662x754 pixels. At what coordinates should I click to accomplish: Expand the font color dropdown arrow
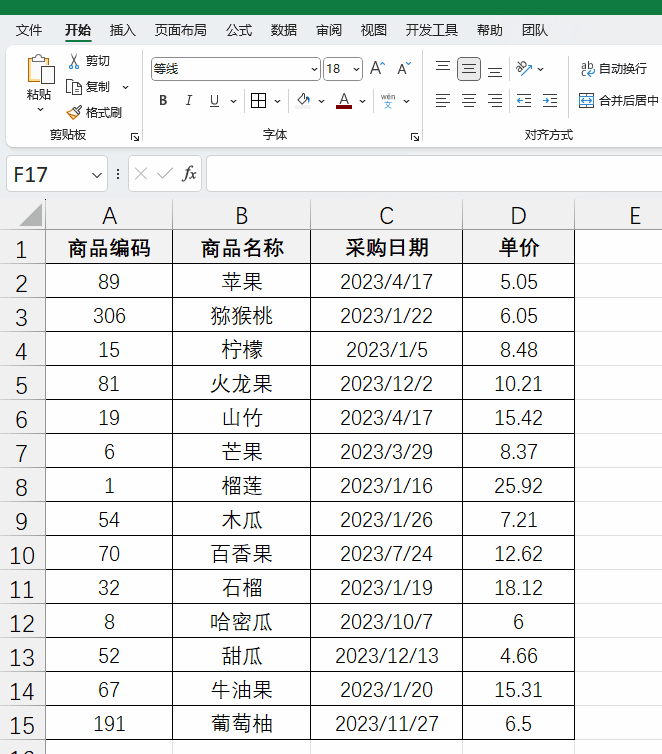click(x=362, y=101)
